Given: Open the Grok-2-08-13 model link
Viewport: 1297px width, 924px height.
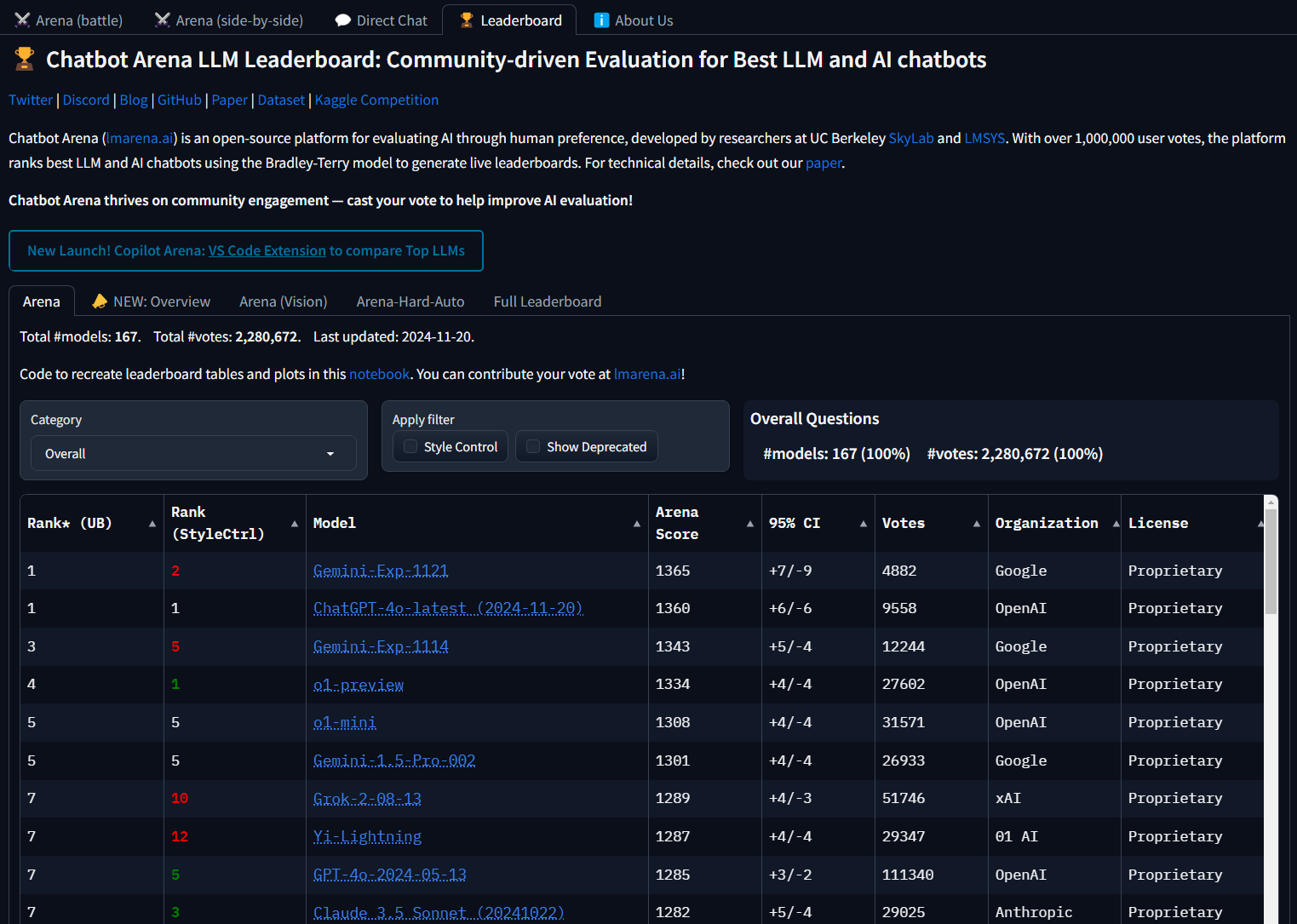Looking at the screenshot, I should click(x=367, y=798).
